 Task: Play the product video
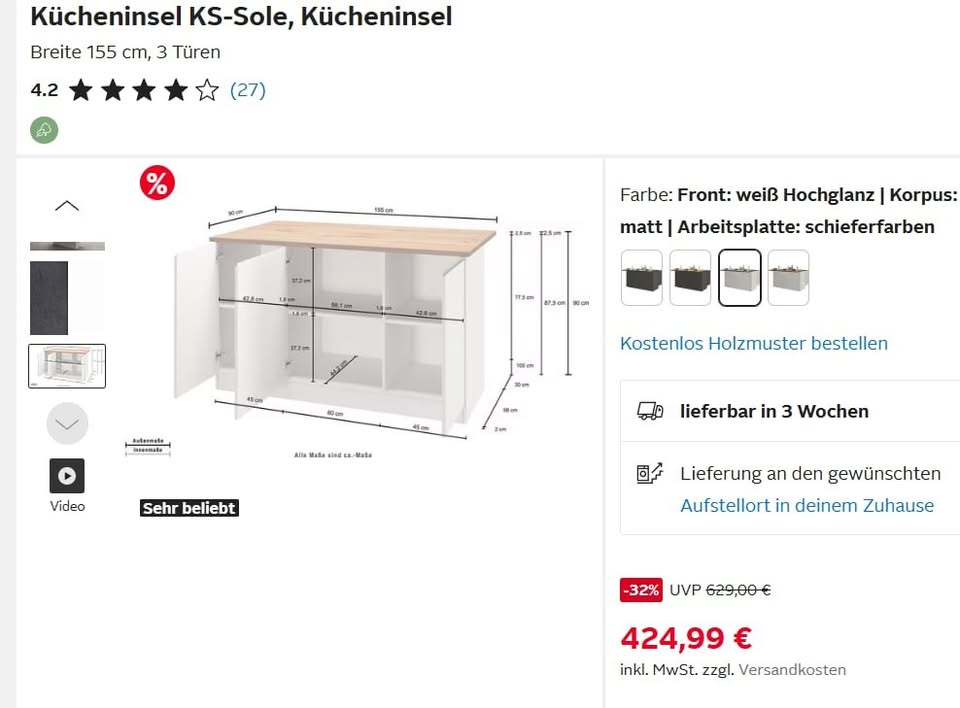click(x=67, y=476)
